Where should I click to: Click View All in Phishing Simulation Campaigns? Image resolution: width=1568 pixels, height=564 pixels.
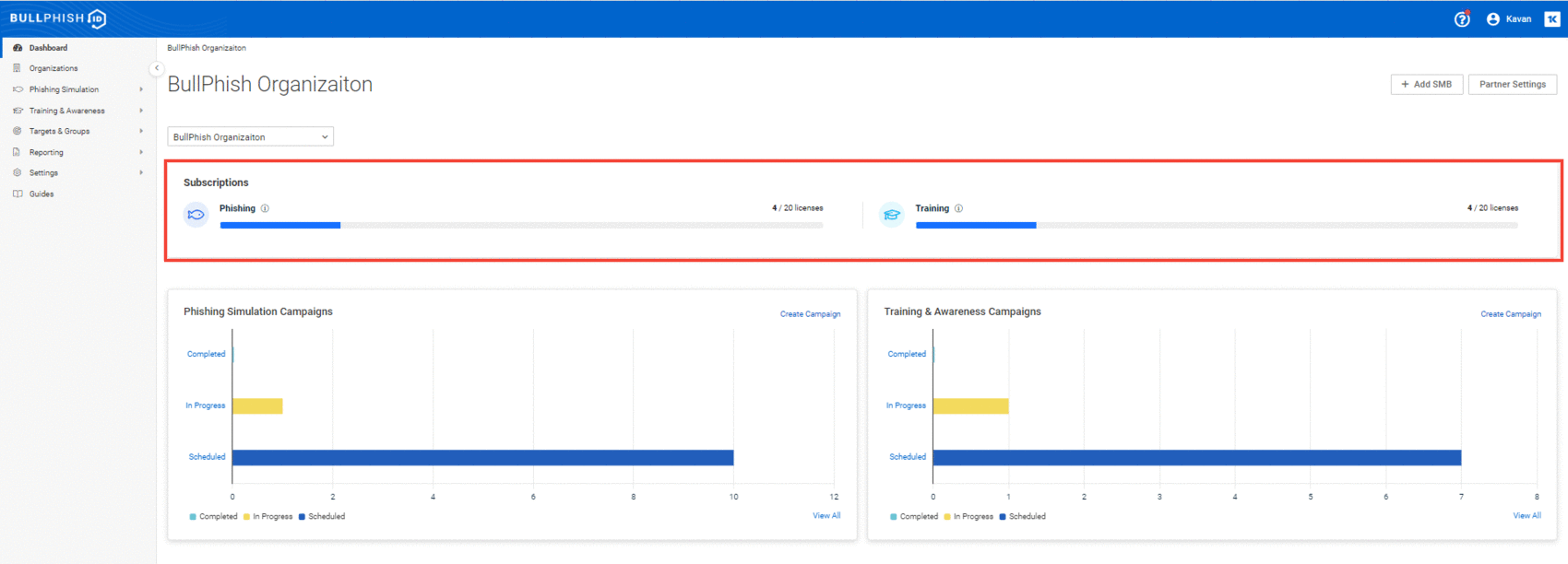[x=826, y=516]
